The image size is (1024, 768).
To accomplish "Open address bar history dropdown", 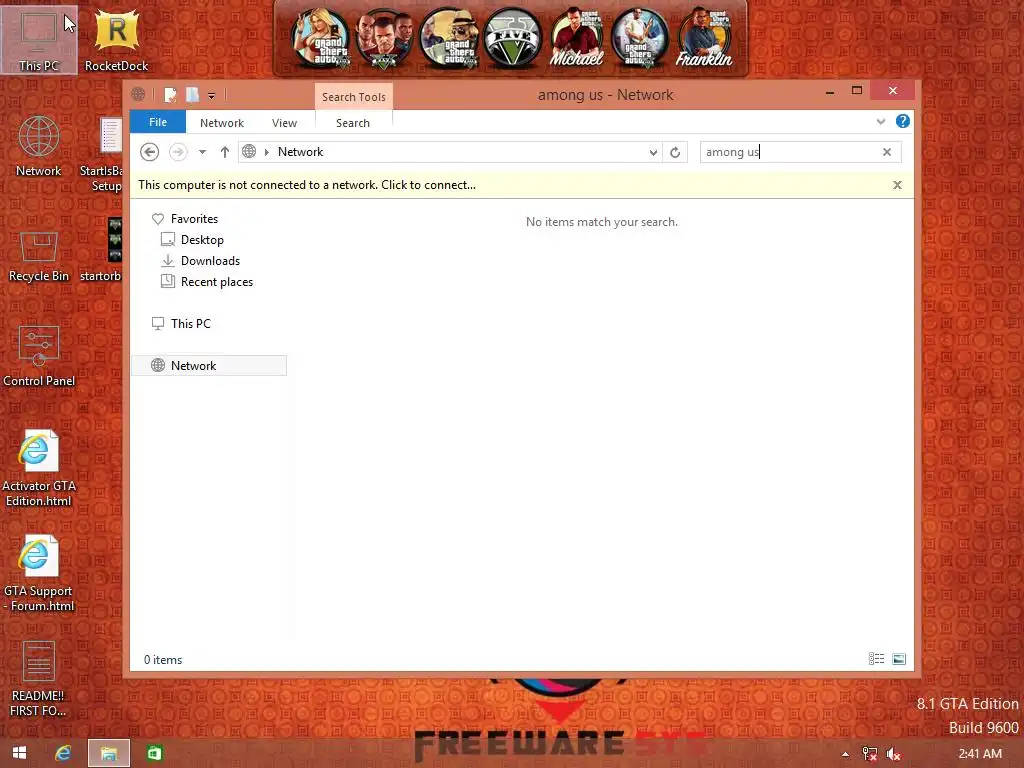I will (x=653, y=152).
